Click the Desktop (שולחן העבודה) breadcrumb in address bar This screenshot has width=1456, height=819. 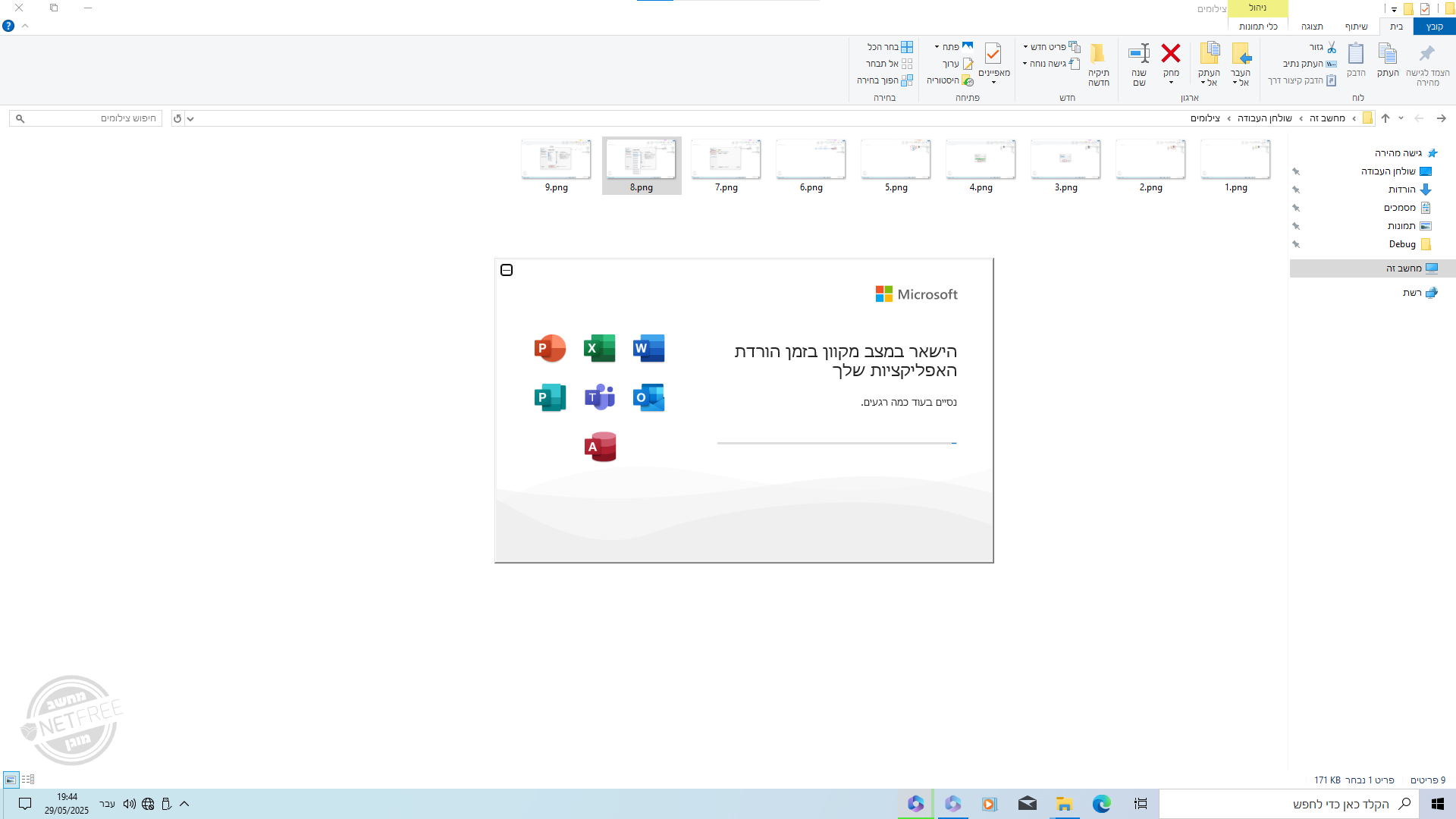[1264, 118]
